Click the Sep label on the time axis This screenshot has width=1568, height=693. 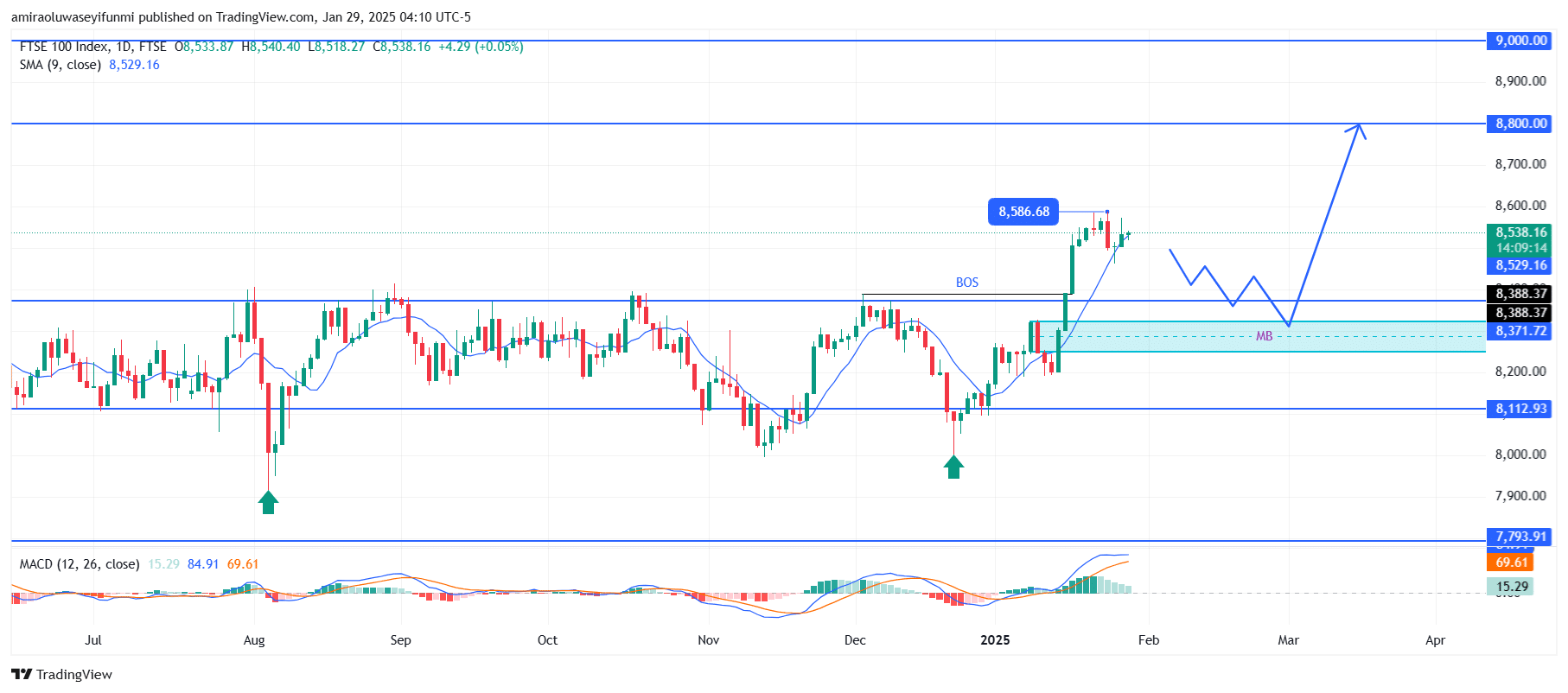coord(401,640)
